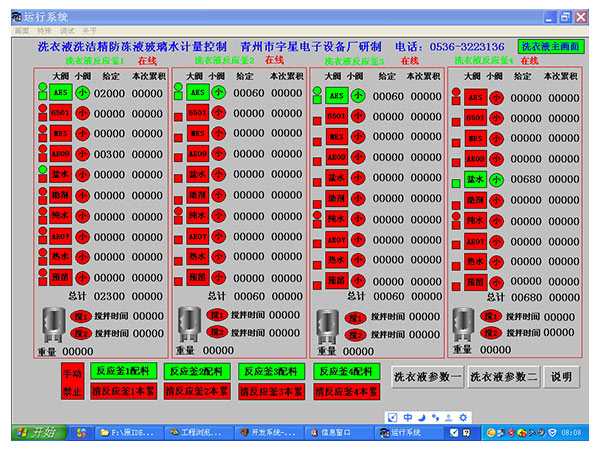
Task: Click the AES valve button in reactor 1
Action: pos(59,92)
